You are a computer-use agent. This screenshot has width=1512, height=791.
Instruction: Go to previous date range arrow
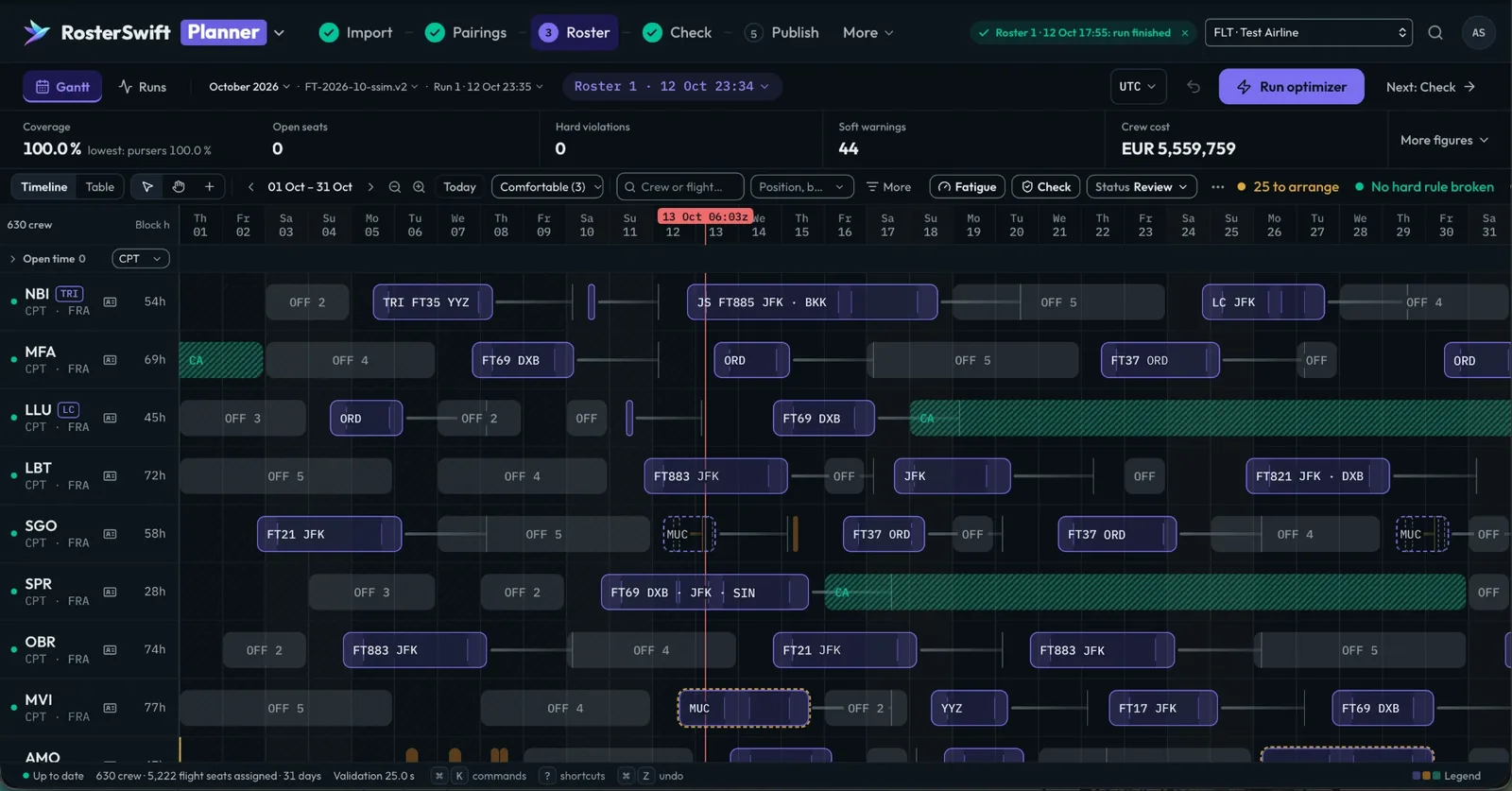click(250, 187)
